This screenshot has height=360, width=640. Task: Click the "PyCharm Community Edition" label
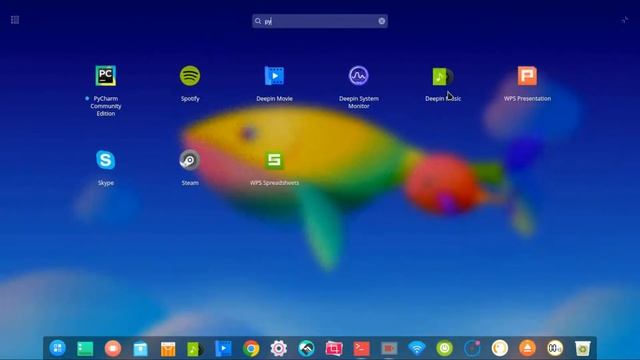106,106
